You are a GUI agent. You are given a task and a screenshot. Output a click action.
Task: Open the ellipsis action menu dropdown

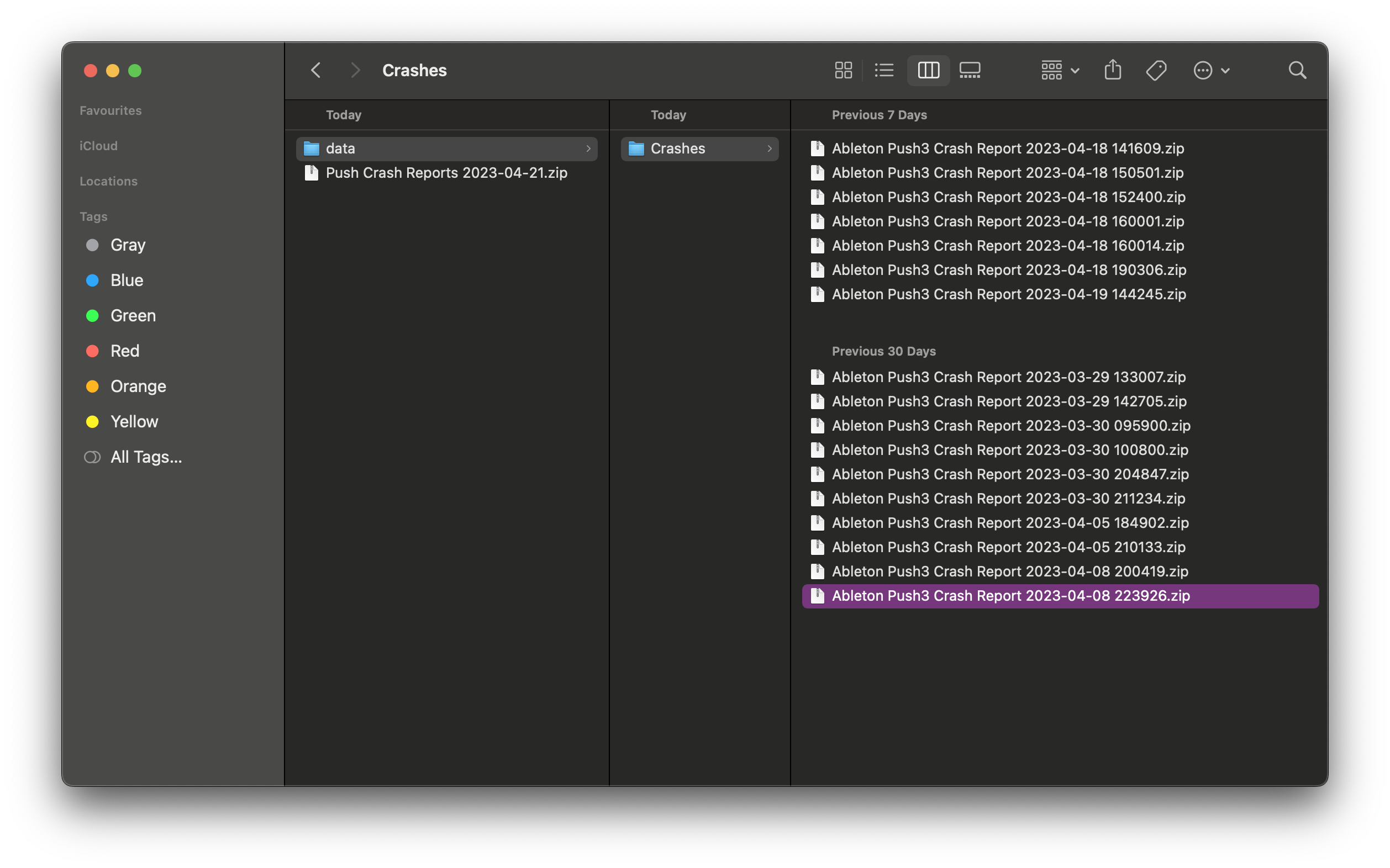tap(1211, 71)
